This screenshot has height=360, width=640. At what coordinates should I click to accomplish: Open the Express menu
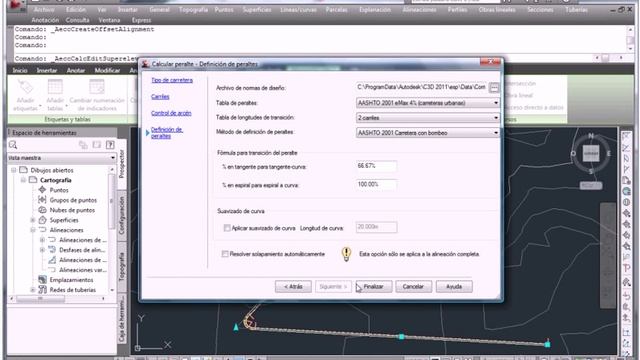tap(141, 20)
